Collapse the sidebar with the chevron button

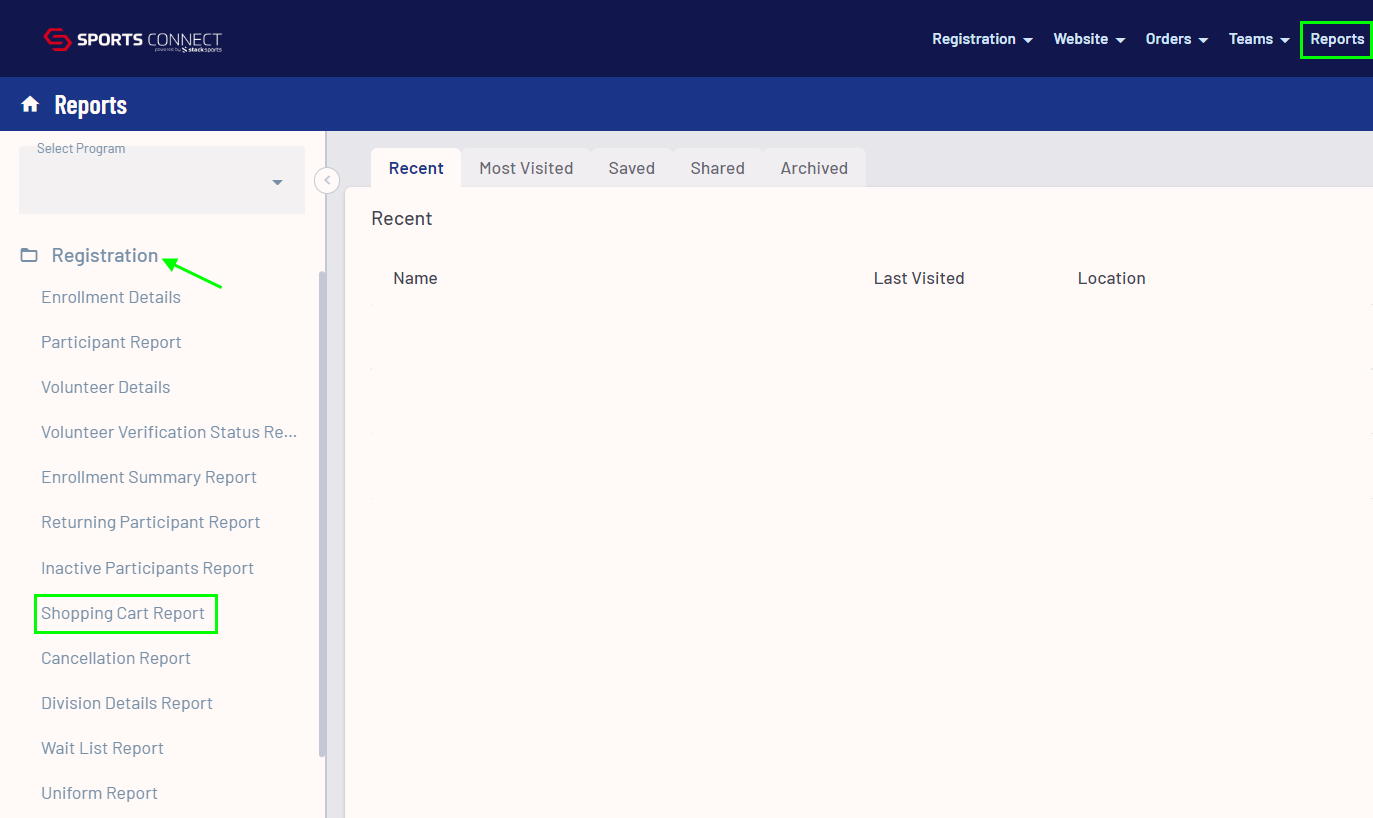pyautogui.click(x=327, y=180)
